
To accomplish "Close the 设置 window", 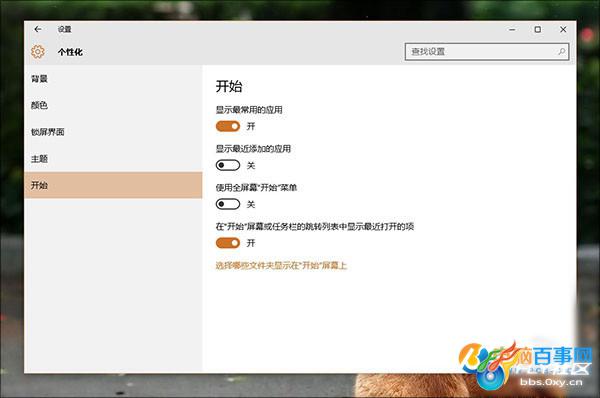I will tap(563, 29).
